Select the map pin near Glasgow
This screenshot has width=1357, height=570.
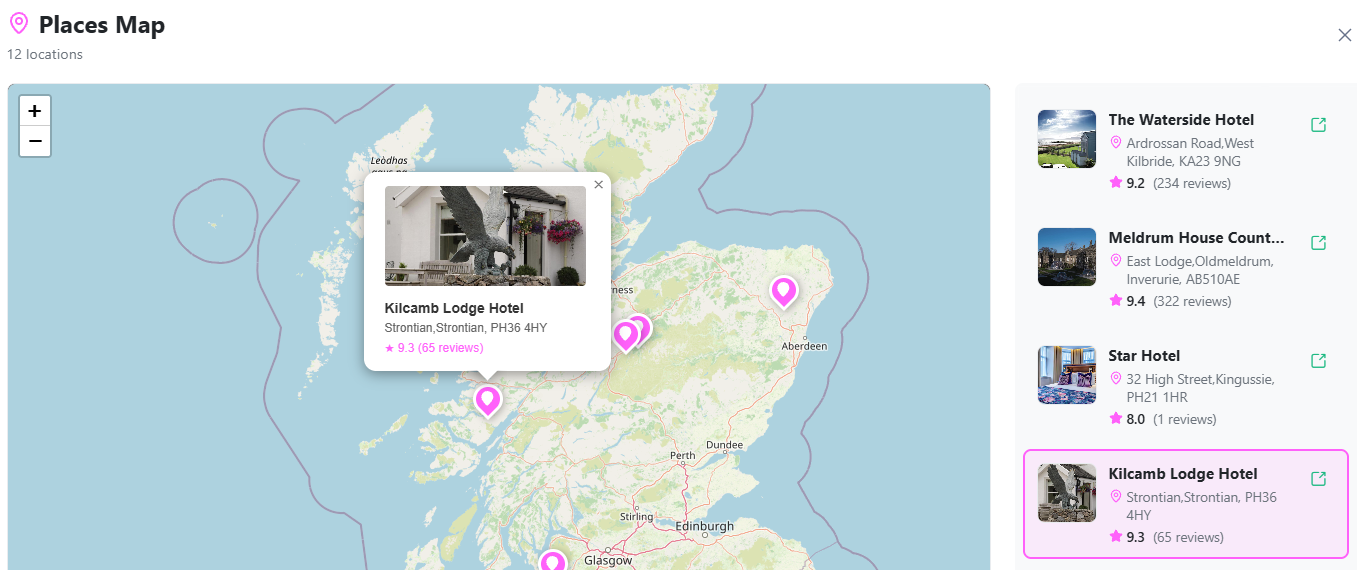tap(553, 562)
